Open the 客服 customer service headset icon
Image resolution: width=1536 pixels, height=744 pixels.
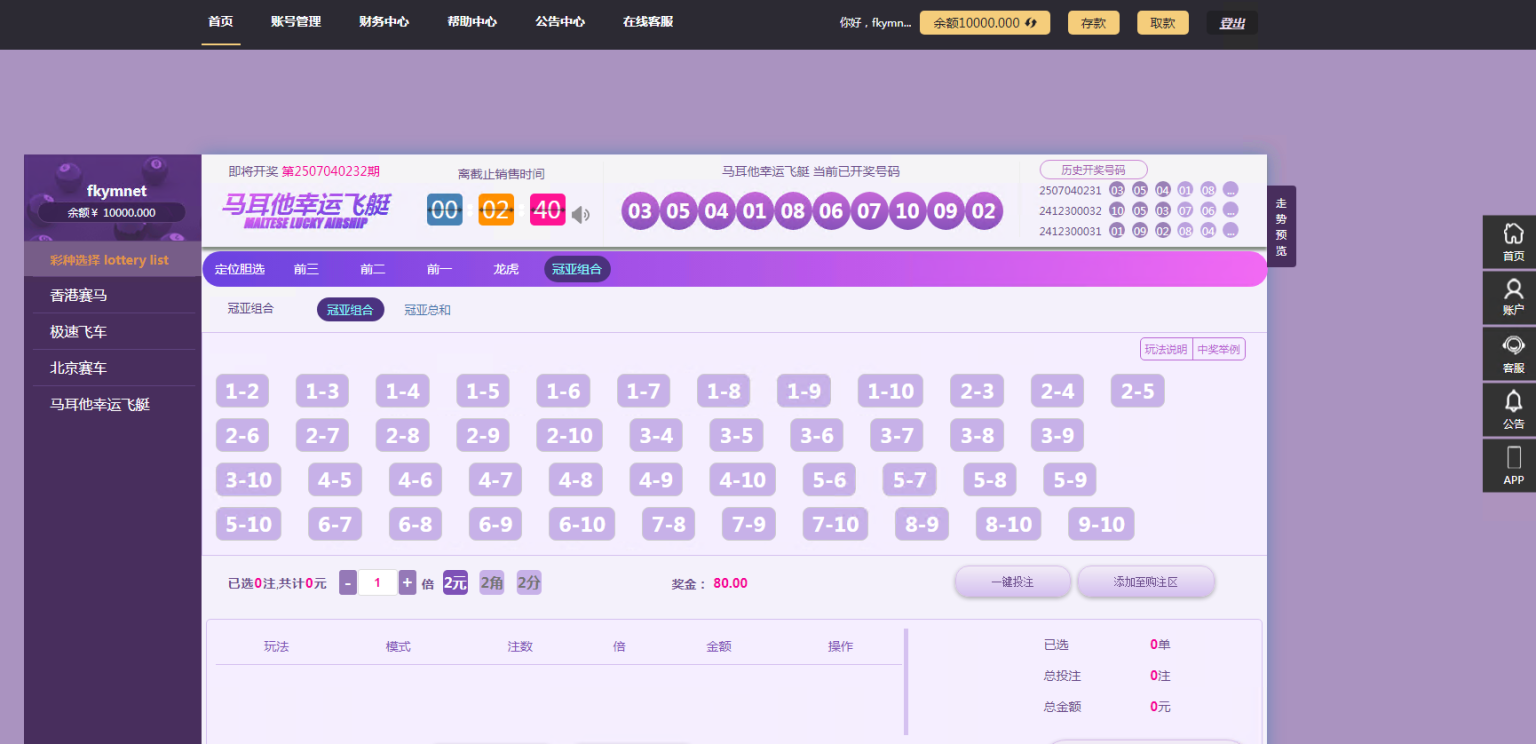tap(1513, 353)
